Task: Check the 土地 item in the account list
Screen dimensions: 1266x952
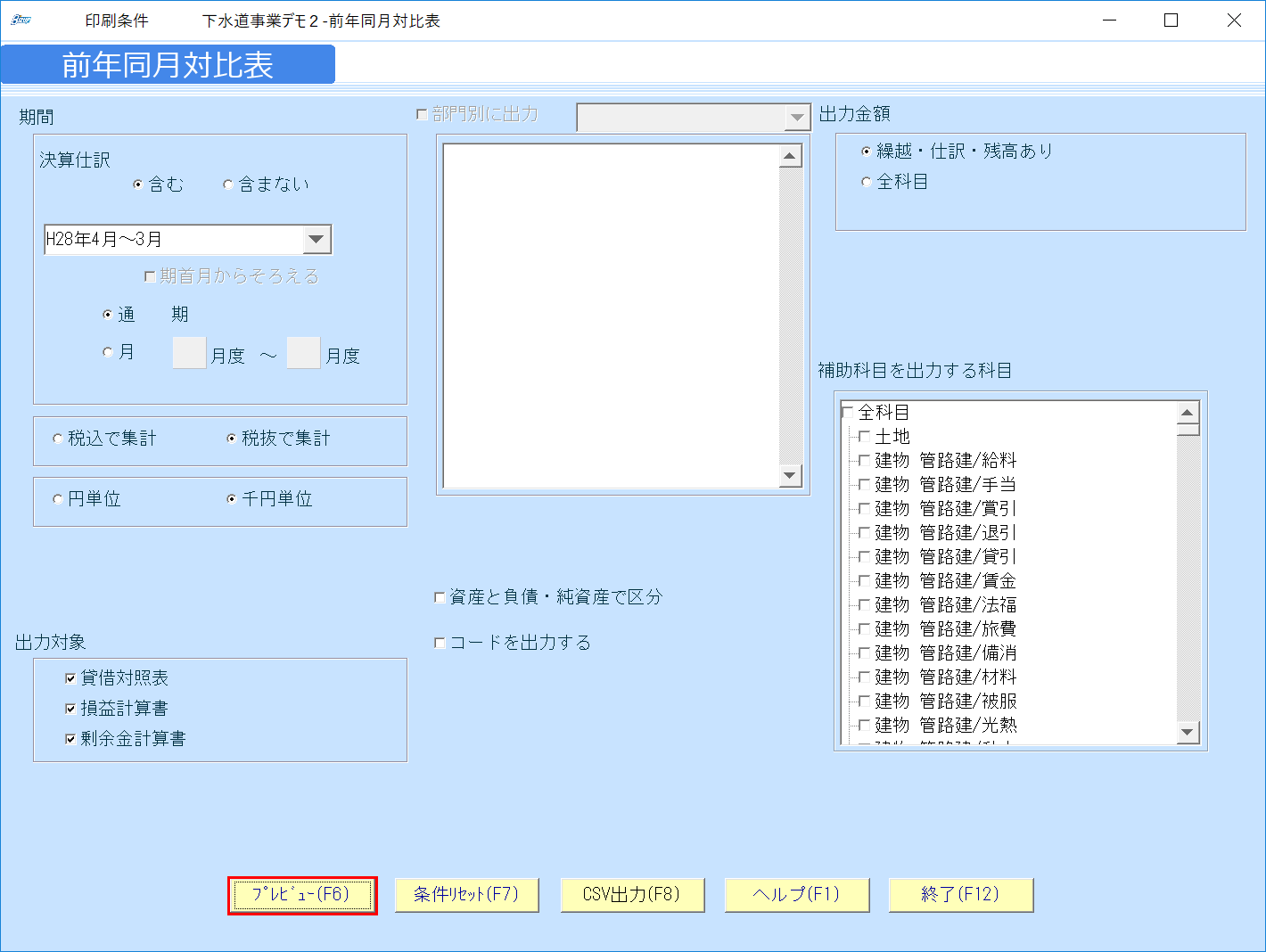Action: [x=863, y=436]
